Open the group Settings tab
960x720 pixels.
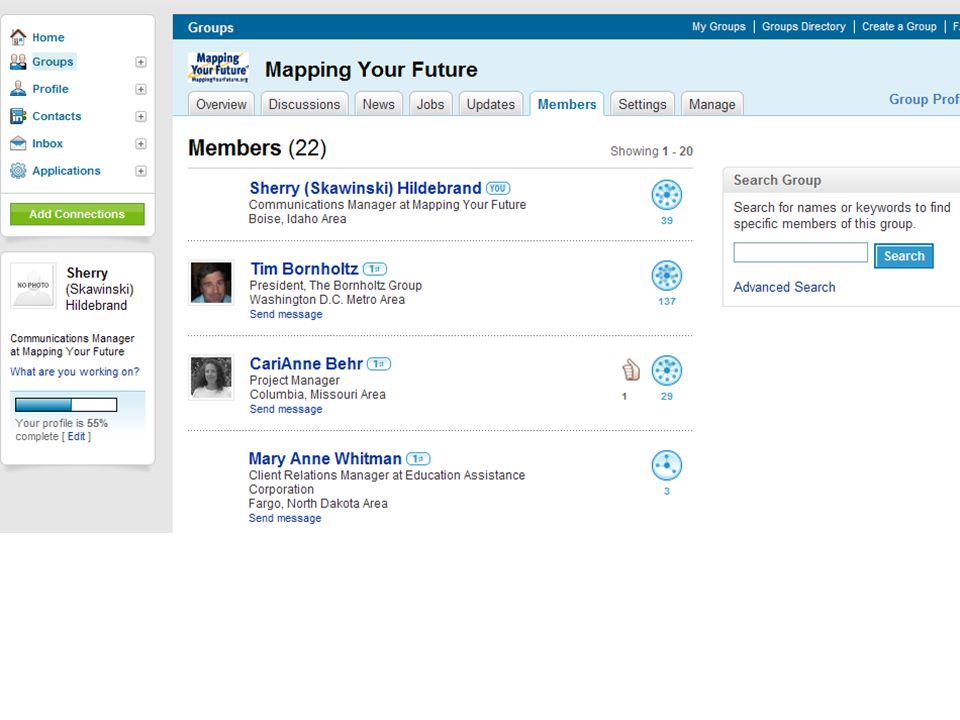pos(642,104)
